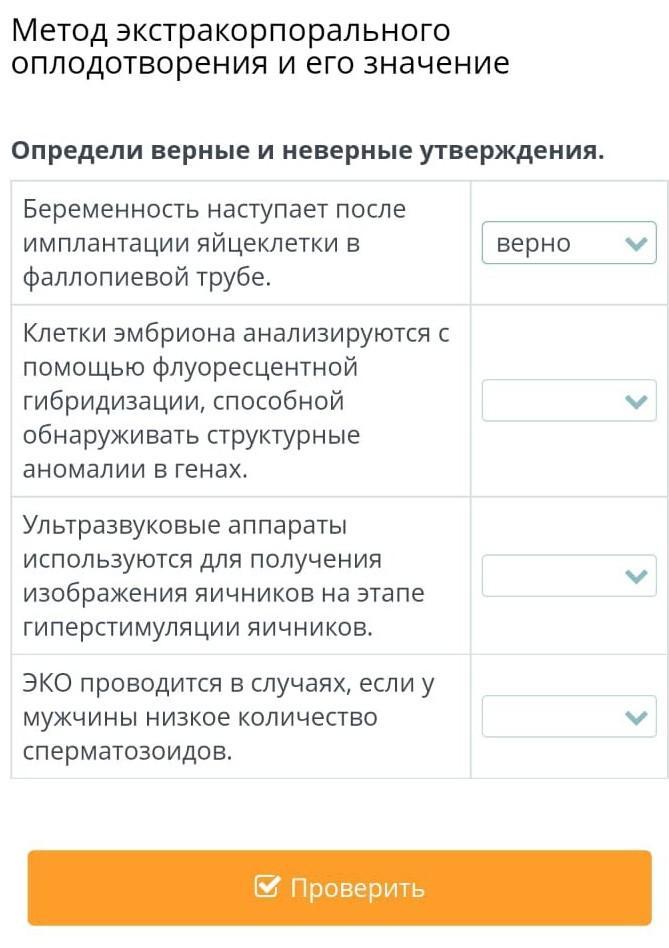Viewport: 669px width, 948px height.
Task: Open the dropdown showing верно
Action: 567,243
